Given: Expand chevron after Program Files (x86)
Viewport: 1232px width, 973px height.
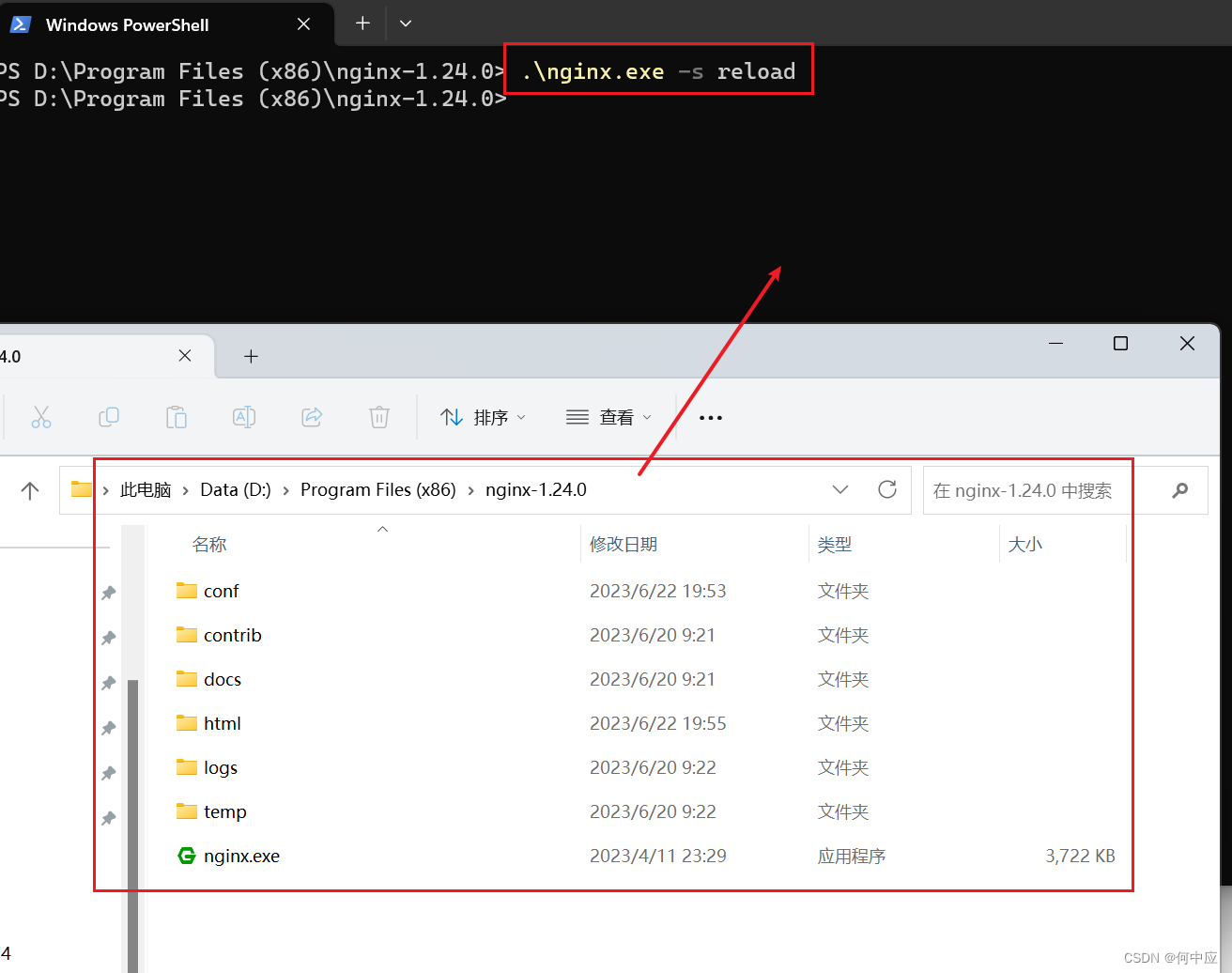Looking at the screenshot, I should click(x=470, y=490).
